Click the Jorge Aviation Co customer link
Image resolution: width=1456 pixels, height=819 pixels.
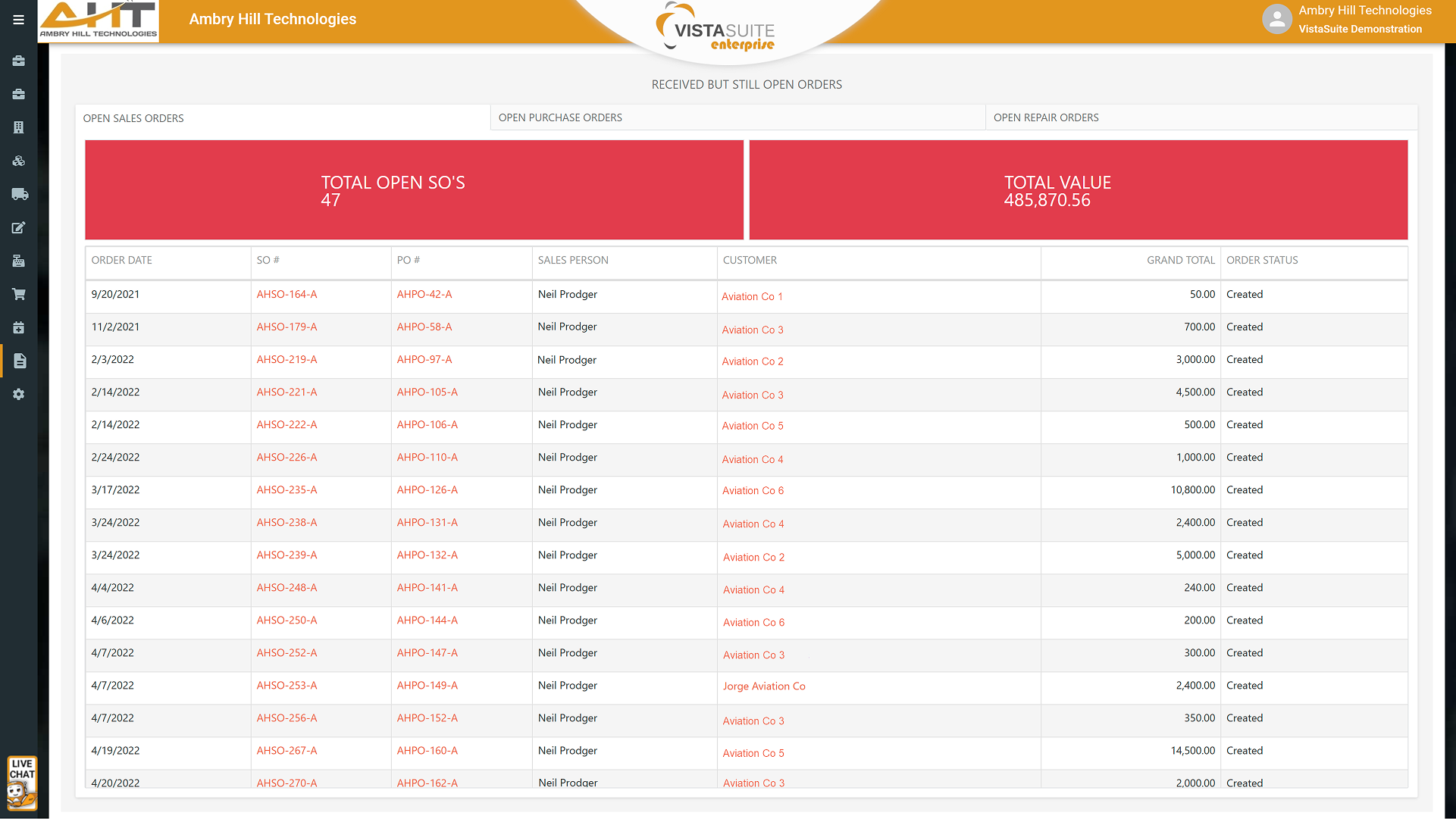coord(763,686)
